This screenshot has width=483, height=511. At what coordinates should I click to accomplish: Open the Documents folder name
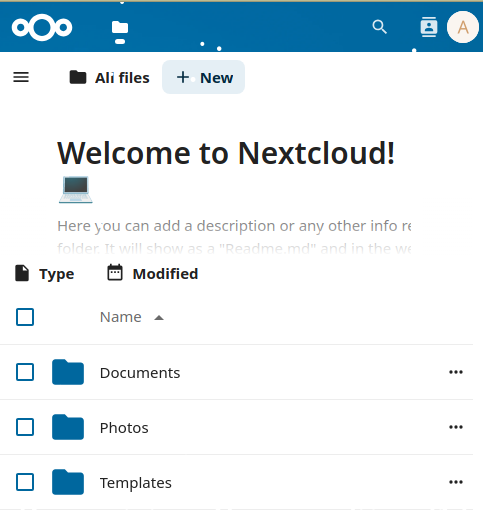point(140,373)
